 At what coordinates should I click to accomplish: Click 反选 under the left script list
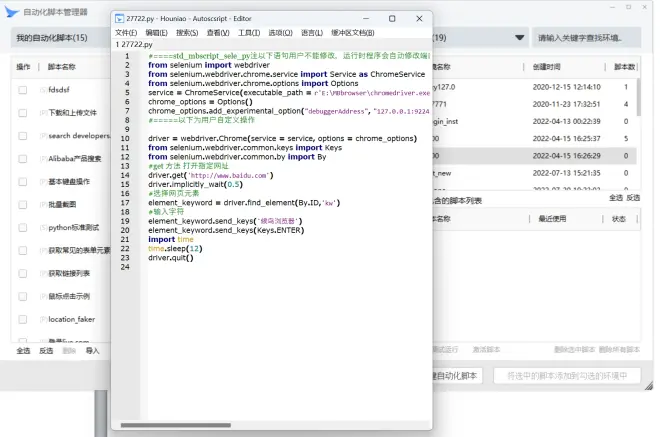[x=46, y=351]
